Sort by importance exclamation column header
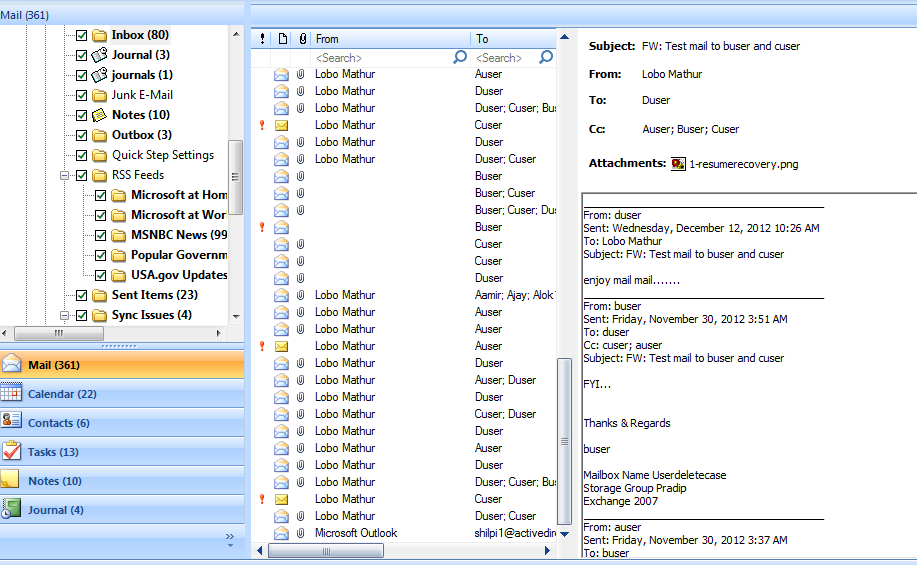The image size is (917, 565). [x=262, y=39]
